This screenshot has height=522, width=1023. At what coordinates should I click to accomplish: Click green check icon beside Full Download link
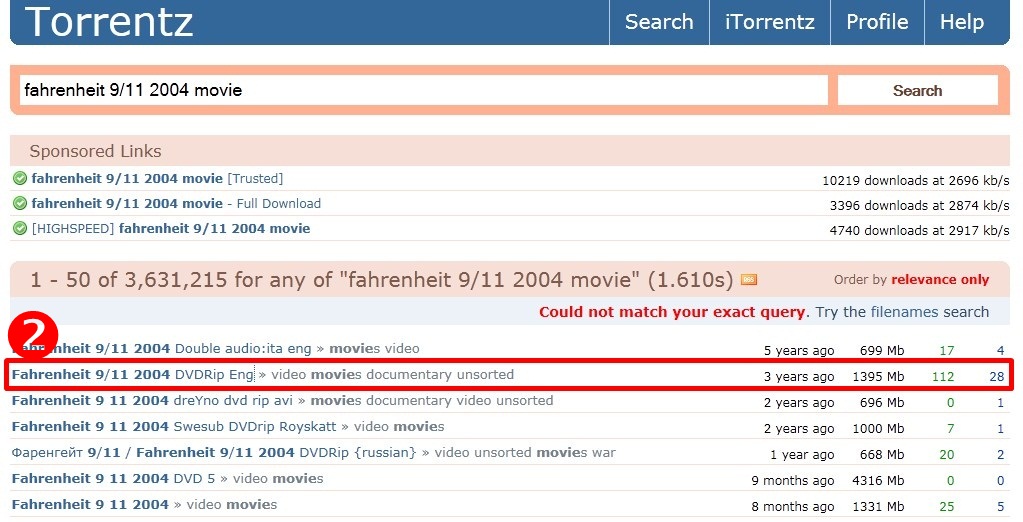coord(20,204)
